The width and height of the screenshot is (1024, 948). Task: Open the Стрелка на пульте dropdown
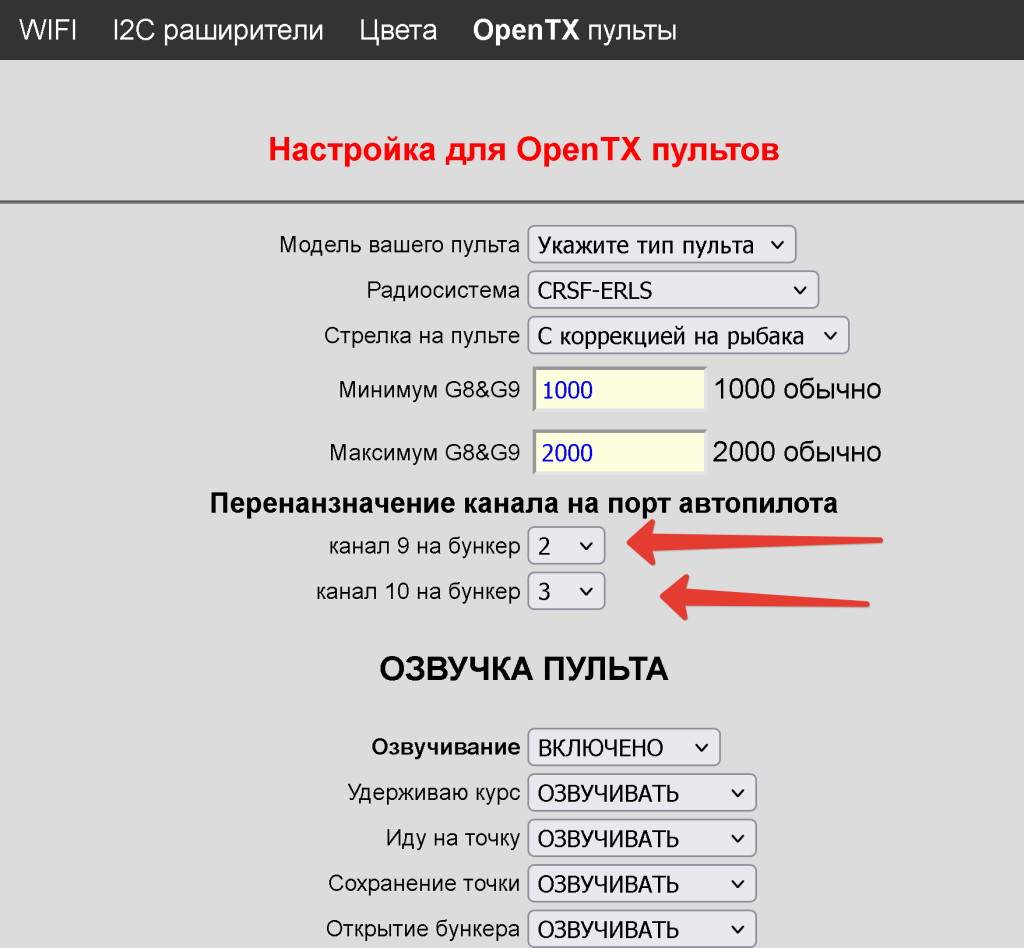pos(688,336)
